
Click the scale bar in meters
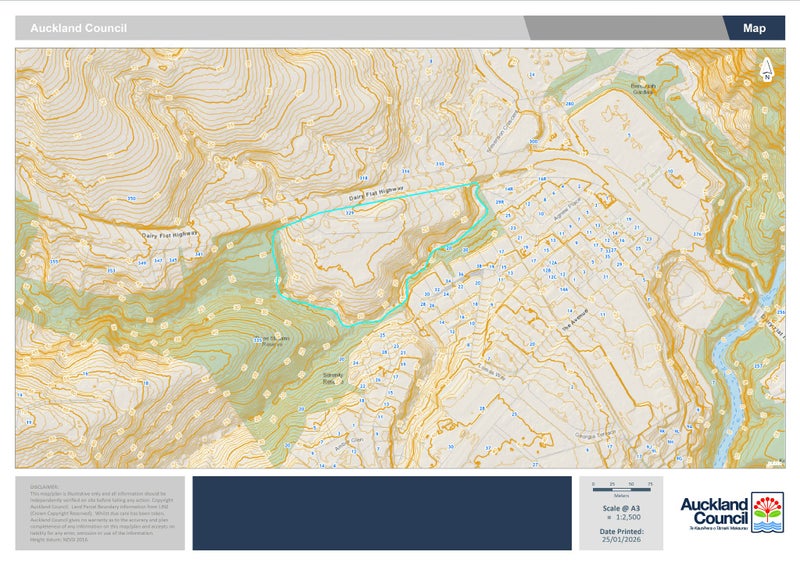click(621, 485)
